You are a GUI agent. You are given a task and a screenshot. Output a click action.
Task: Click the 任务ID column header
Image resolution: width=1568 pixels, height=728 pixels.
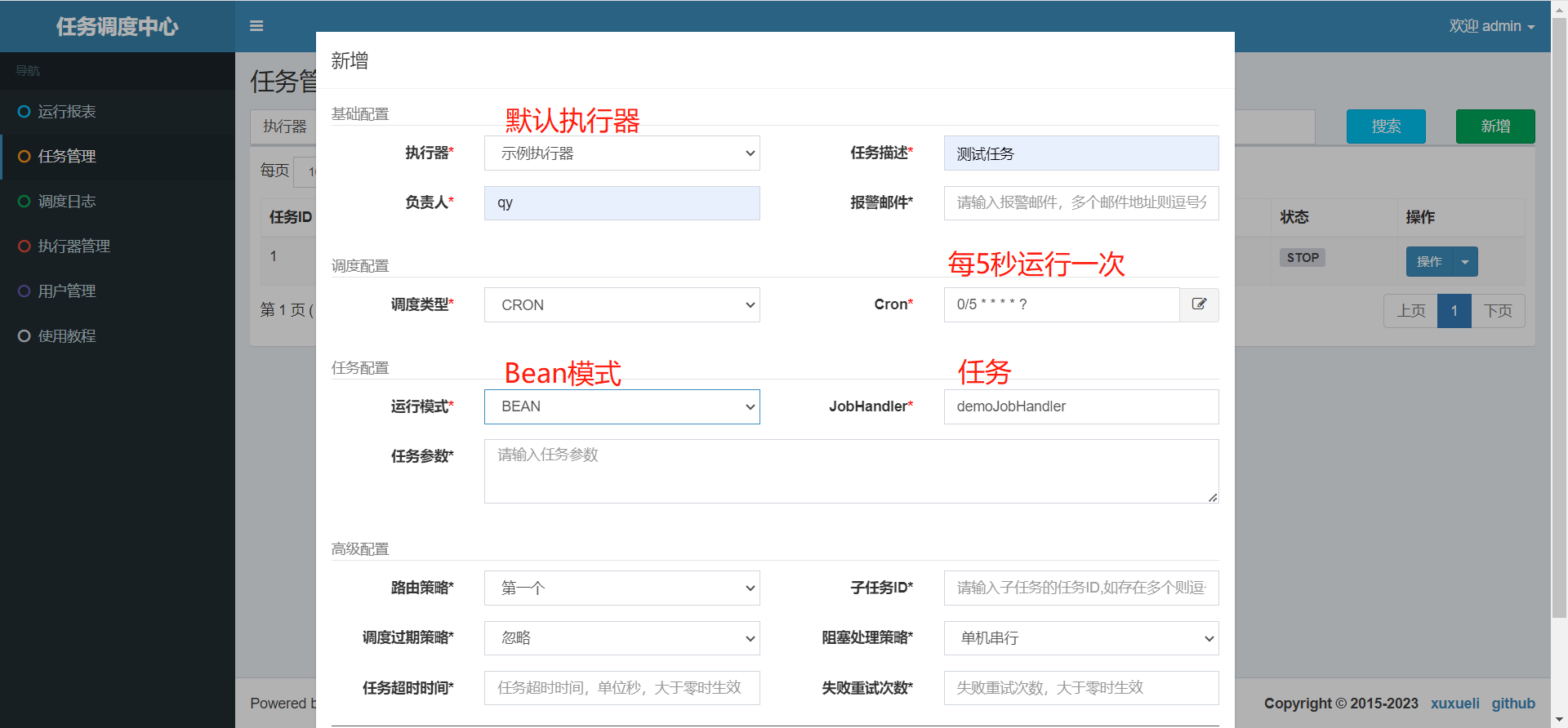291,217
